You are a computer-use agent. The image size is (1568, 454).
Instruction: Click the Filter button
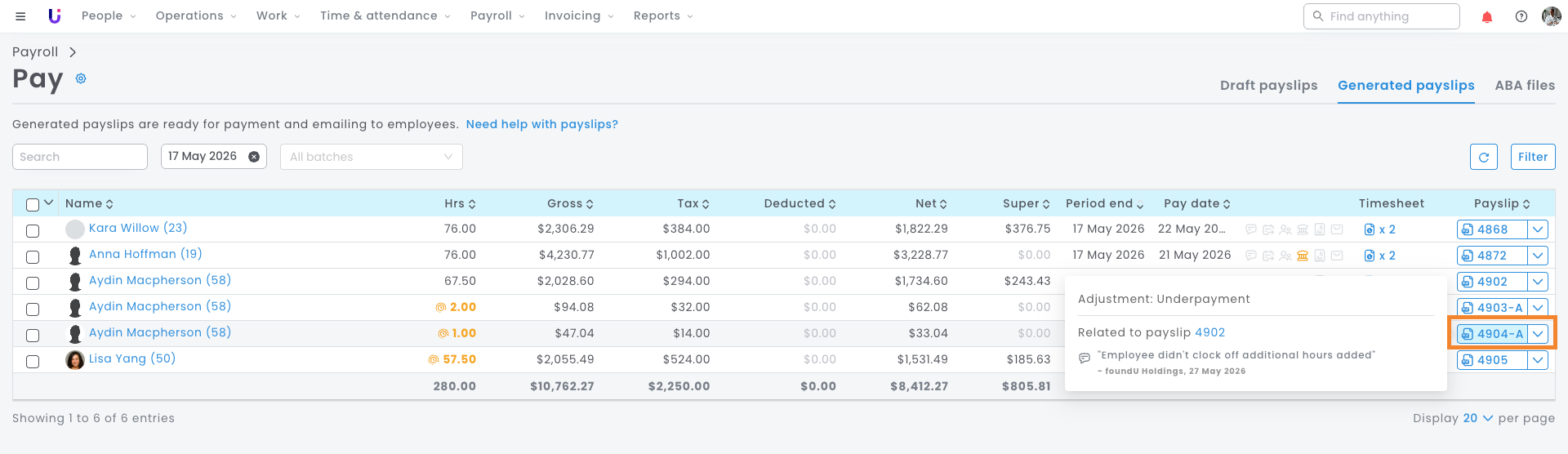1533,157
